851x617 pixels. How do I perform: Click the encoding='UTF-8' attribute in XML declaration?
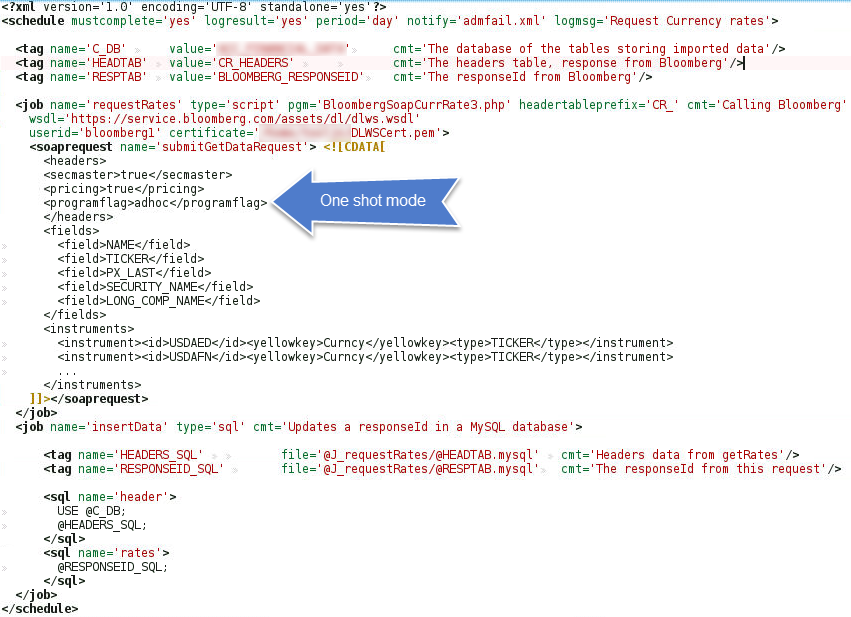(x=196, y=7)
